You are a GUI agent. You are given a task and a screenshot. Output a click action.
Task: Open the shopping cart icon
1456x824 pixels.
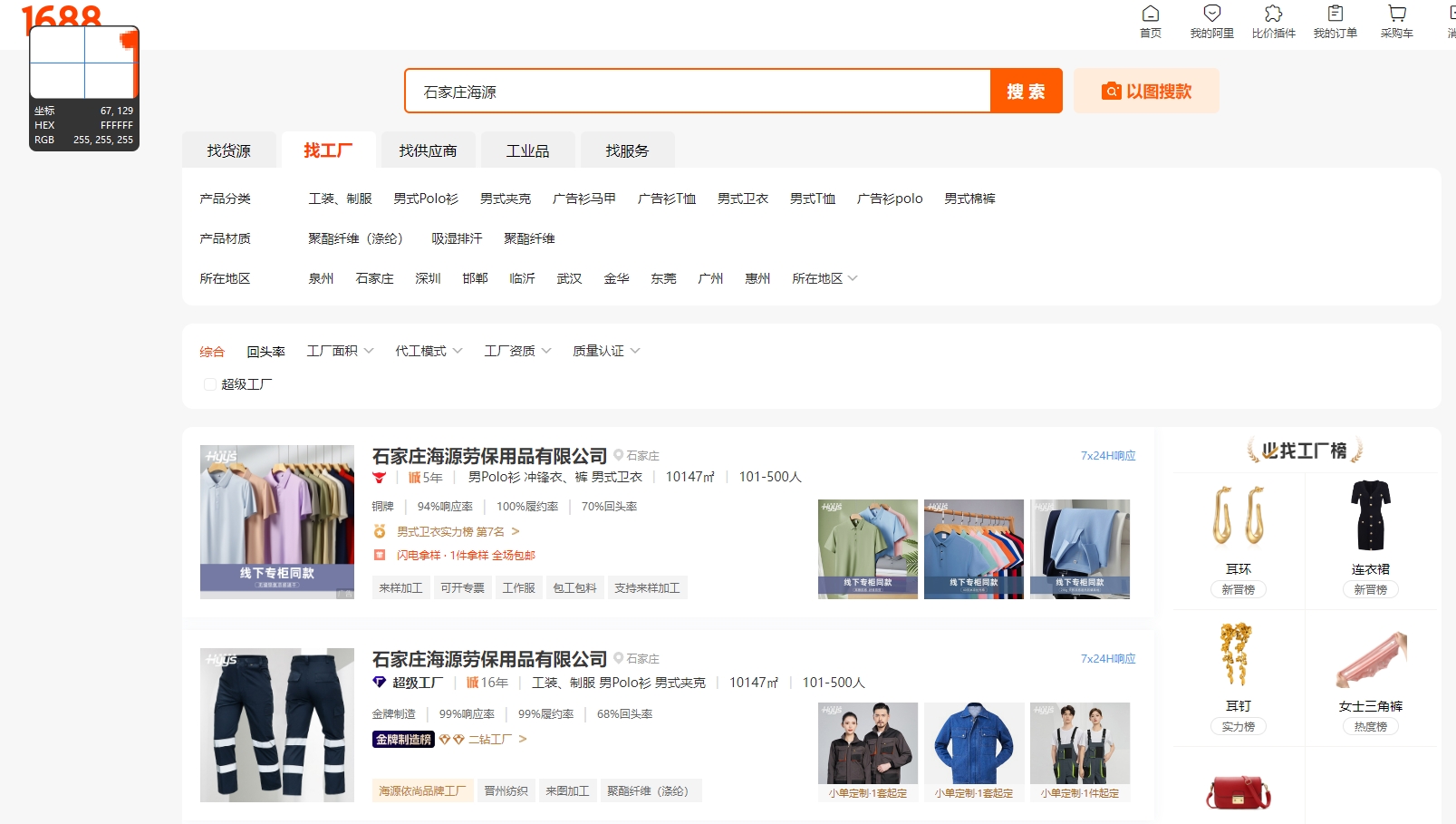[x=1396, y=14]
